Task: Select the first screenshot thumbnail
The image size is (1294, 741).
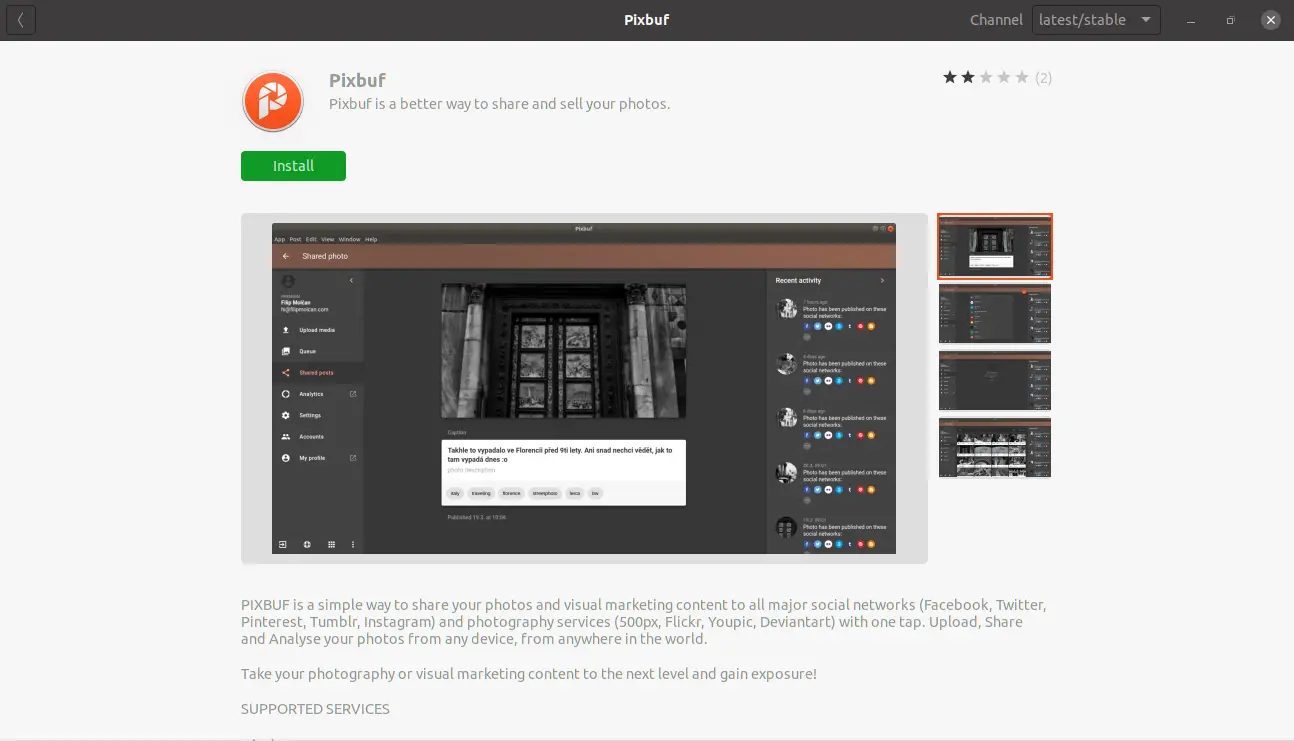Action: coord(995,246)
